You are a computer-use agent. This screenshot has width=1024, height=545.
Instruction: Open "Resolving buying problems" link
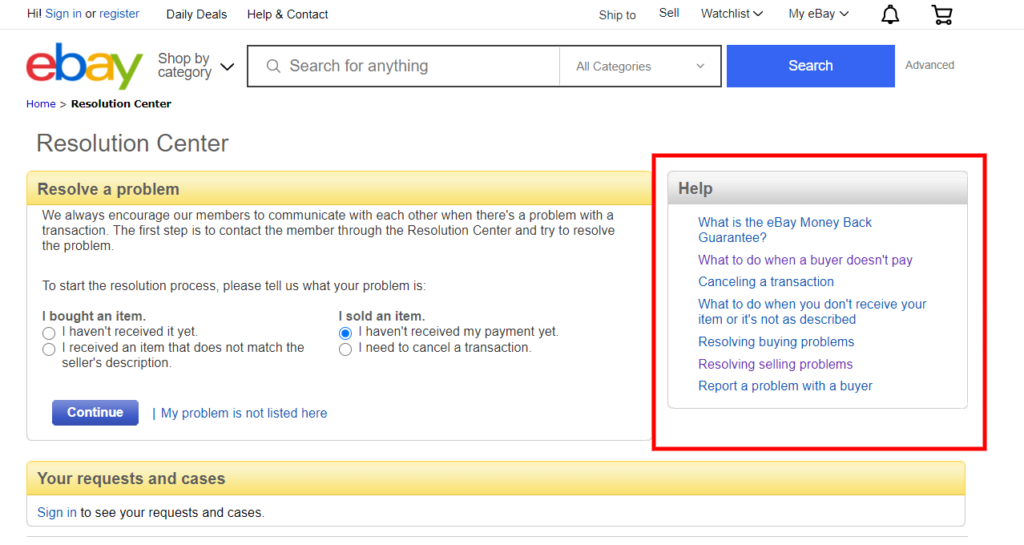[x=776, y=342]
